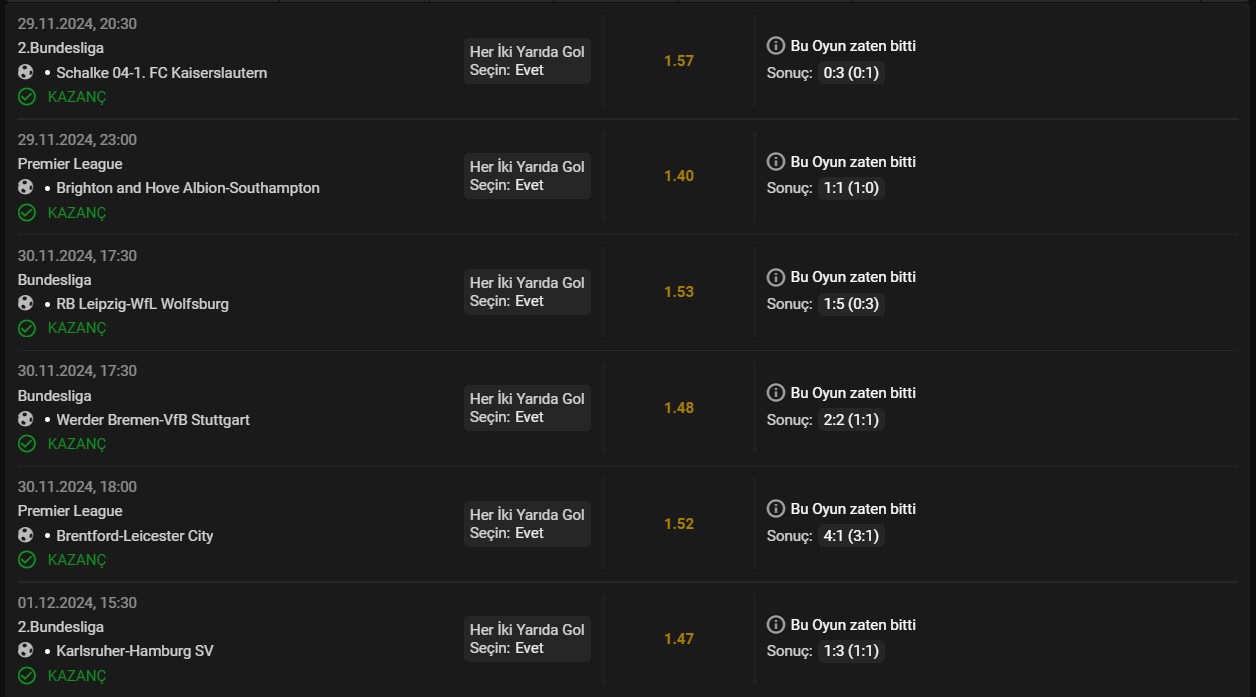
Task: Open the Werder Bremen-VfB Stuttgart match
Action: [x=153, y=420]
